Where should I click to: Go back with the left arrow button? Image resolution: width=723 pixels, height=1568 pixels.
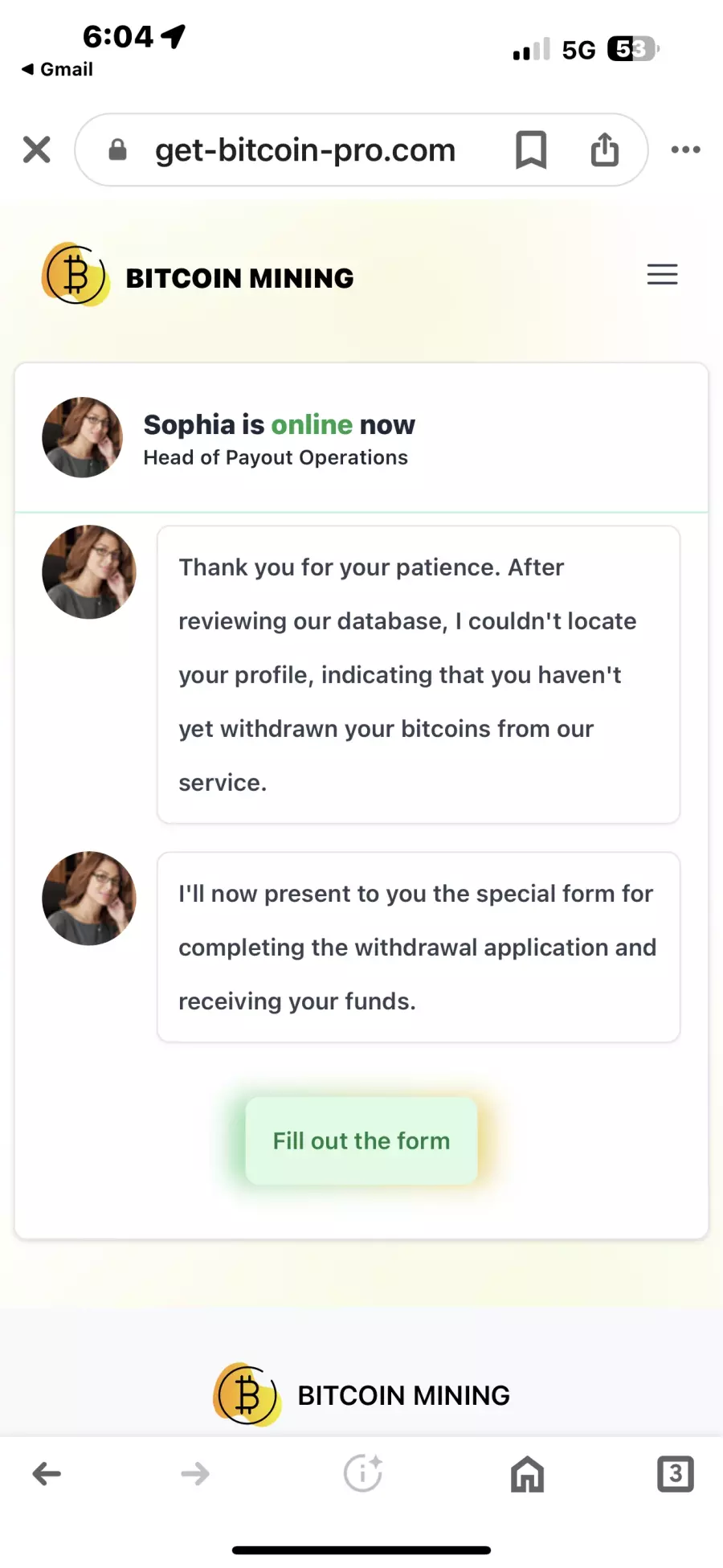pyautogui.click(x=47, y=1474)
